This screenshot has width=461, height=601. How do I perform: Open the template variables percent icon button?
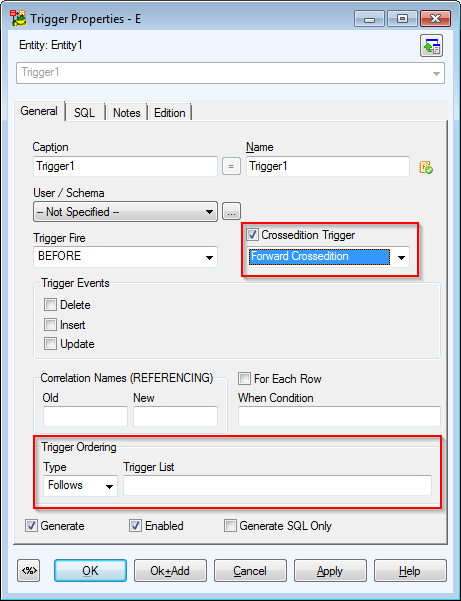click(30, 571)
